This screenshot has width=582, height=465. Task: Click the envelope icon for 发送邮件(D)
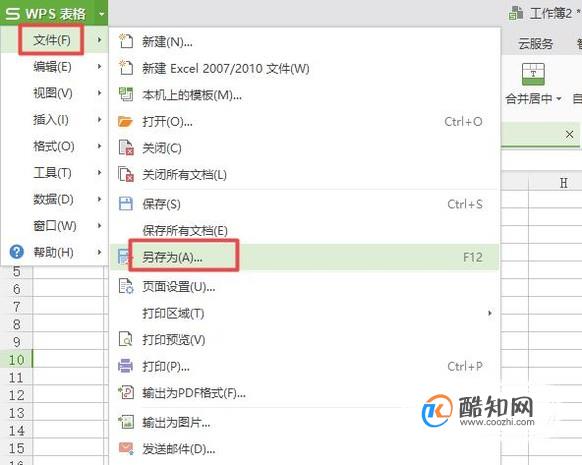tap(126, 448)
